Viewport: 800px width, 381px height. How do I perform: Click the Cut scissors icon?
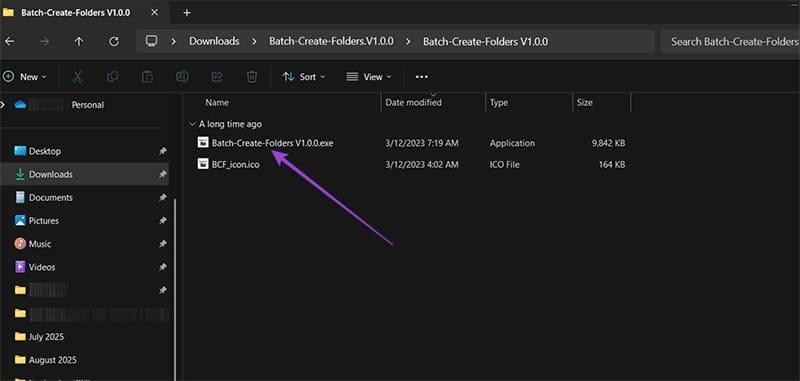pyautogui.click(x=78, y=77)
